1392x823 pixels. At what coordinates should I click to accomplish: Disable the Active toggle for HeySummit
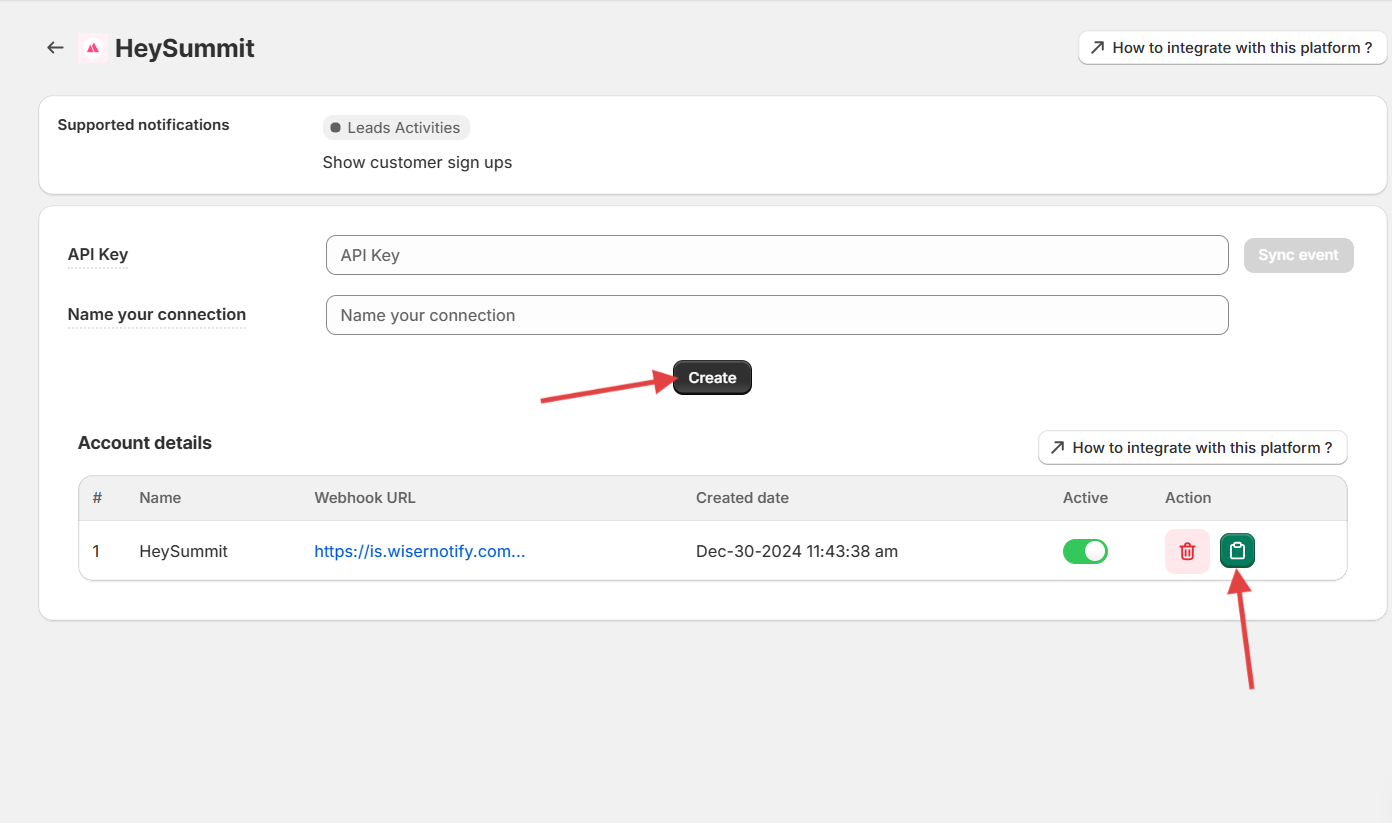click(x=1085, y=551)
